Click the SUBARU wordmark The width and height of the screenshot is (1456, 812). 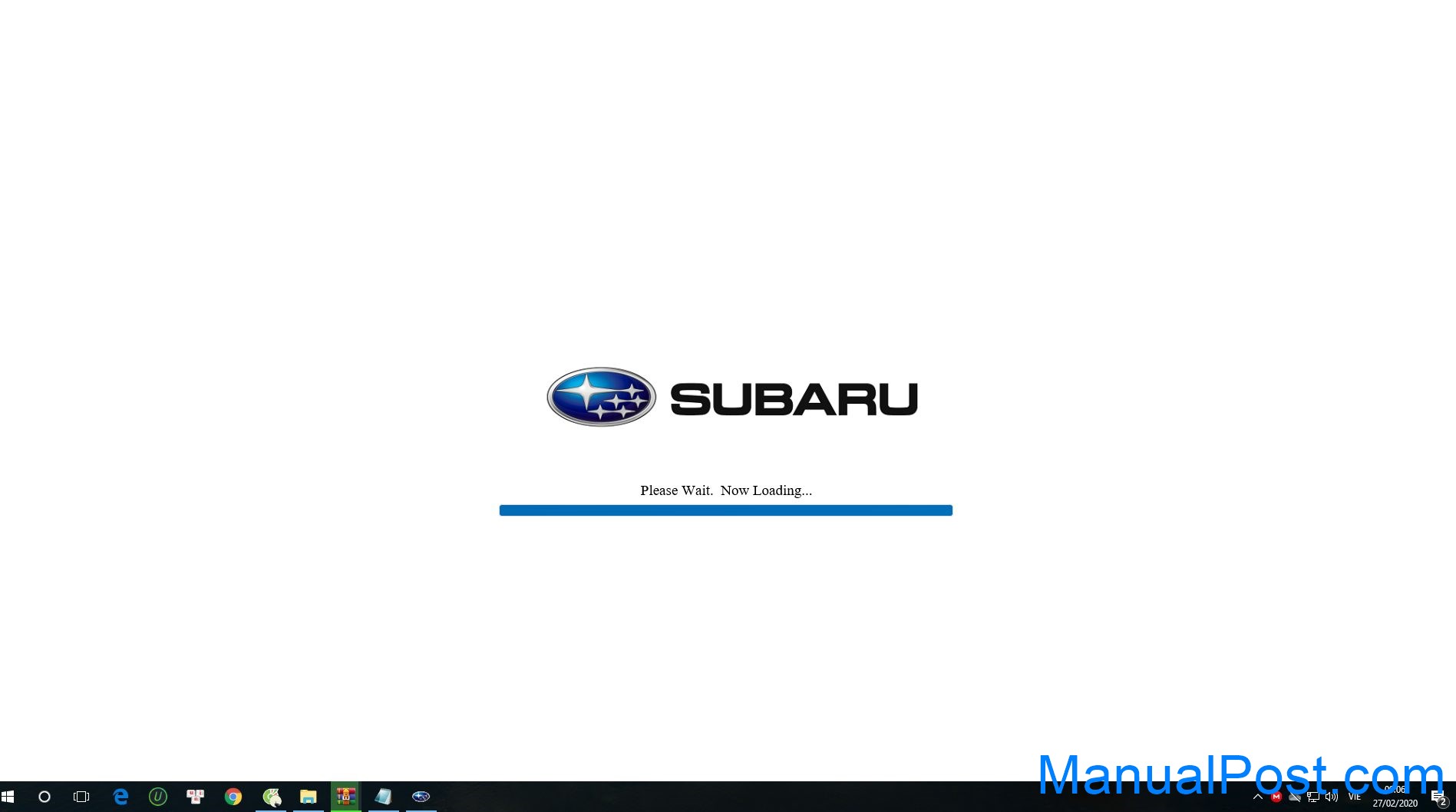pyautogui.click(x=794, y=399)
